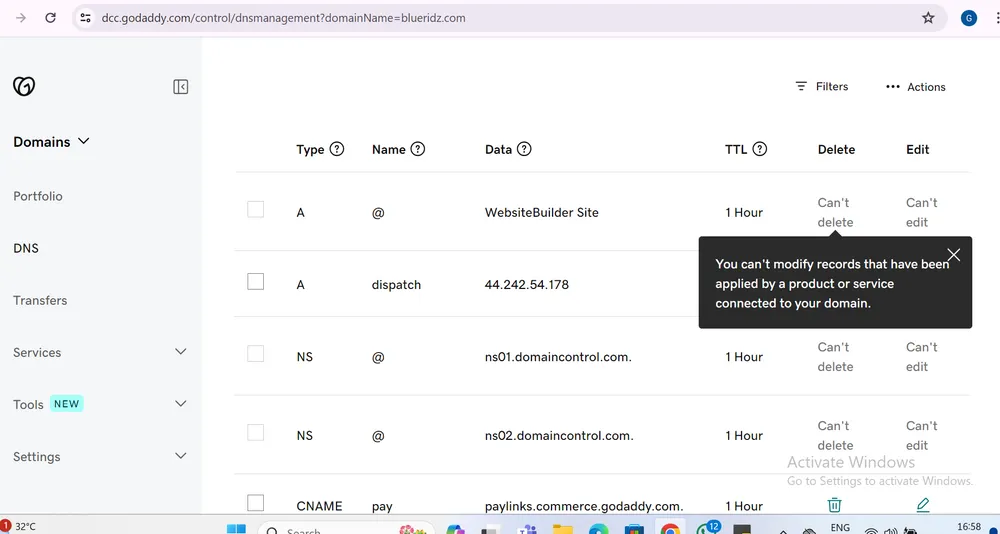Click the dispatch record name
Viewport: 1000px width, 534px height.
pos(397,285)
